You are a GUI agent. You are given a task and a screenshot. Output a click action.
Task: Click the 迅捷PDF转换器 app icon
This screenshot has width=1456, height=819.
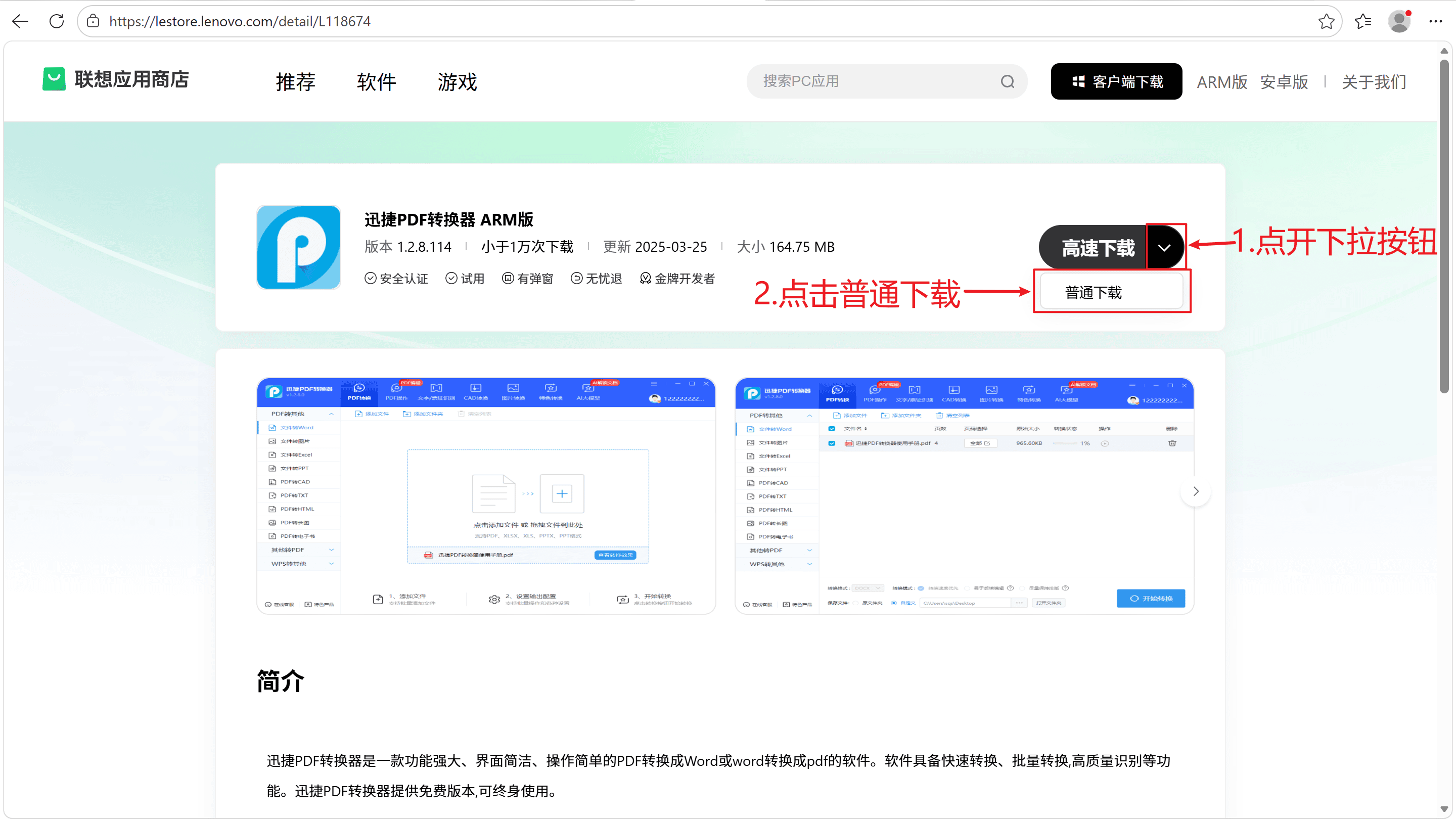[298, 247]
